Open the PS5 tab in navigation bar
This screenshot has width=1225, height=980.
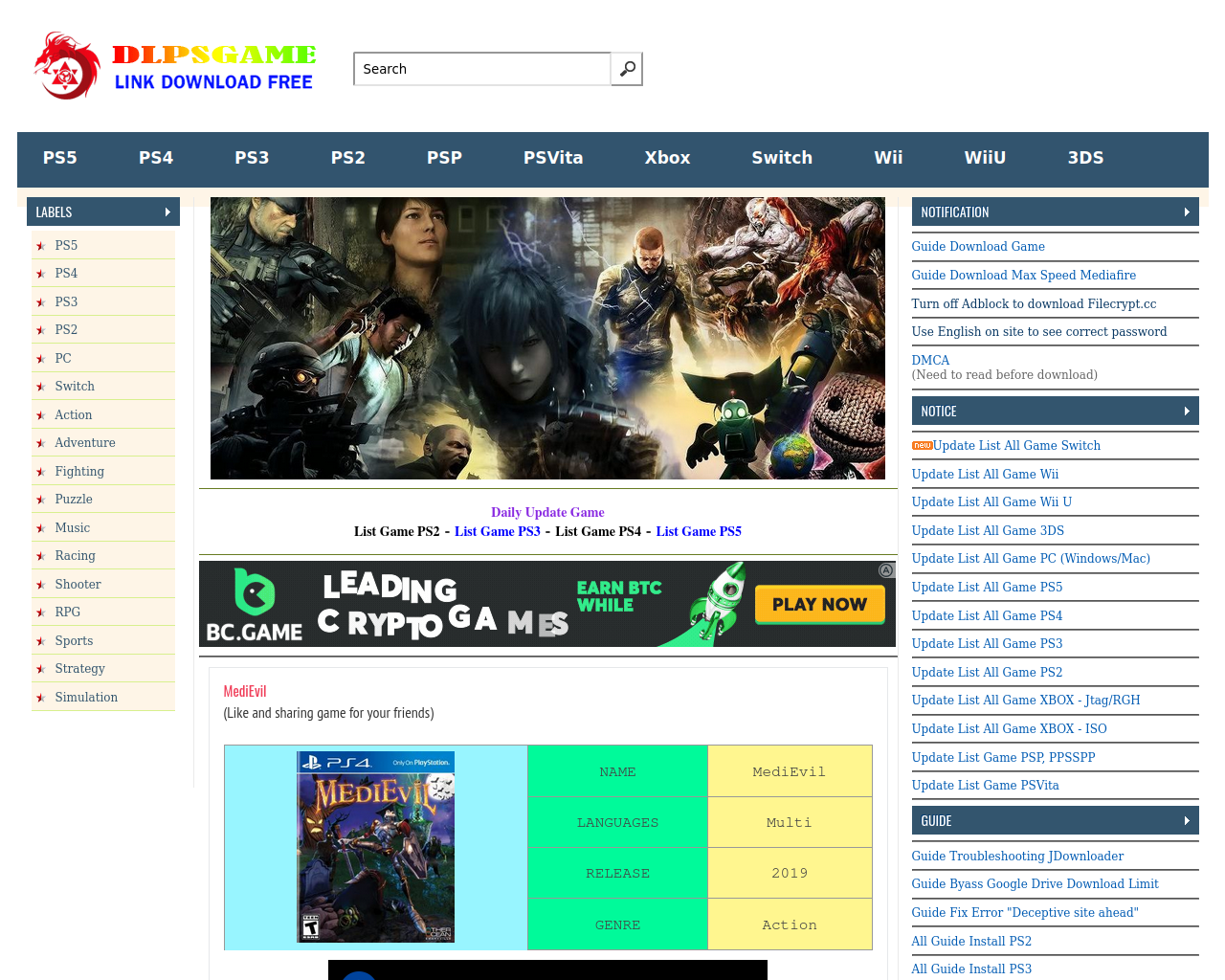[59, 158]
